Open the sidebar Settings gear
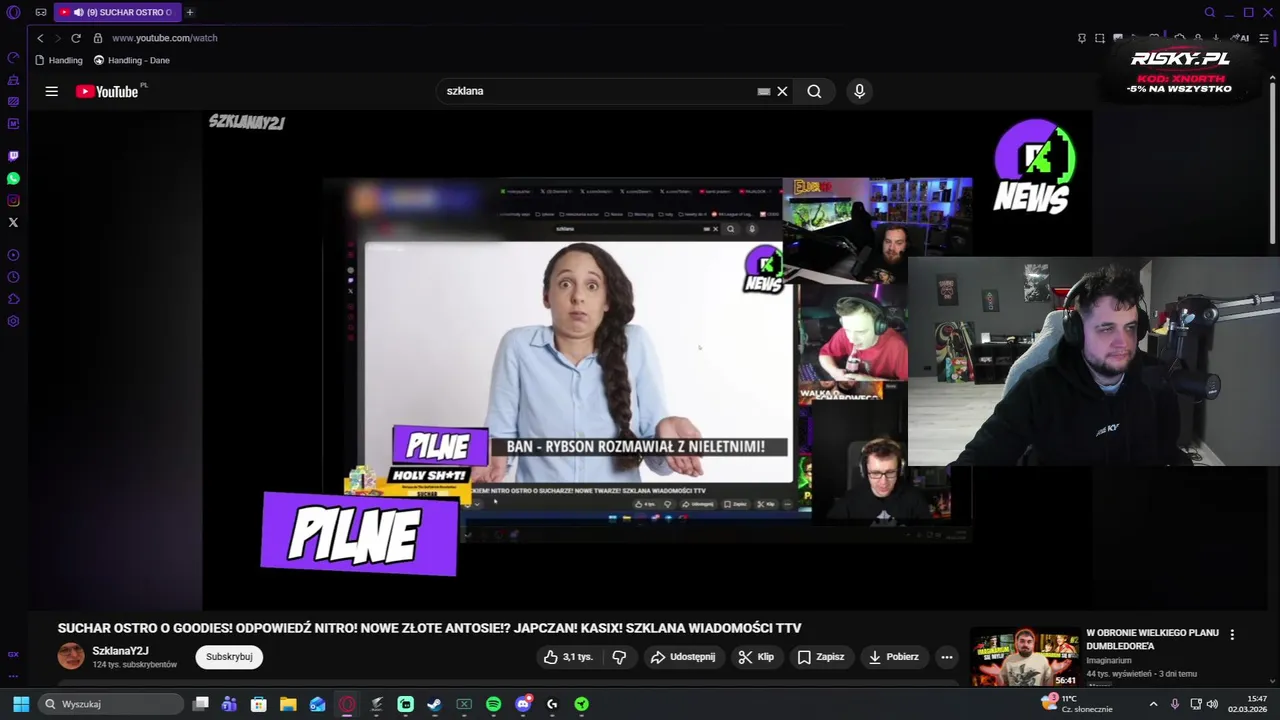The image size is (1280, 720). click(13, 321)
